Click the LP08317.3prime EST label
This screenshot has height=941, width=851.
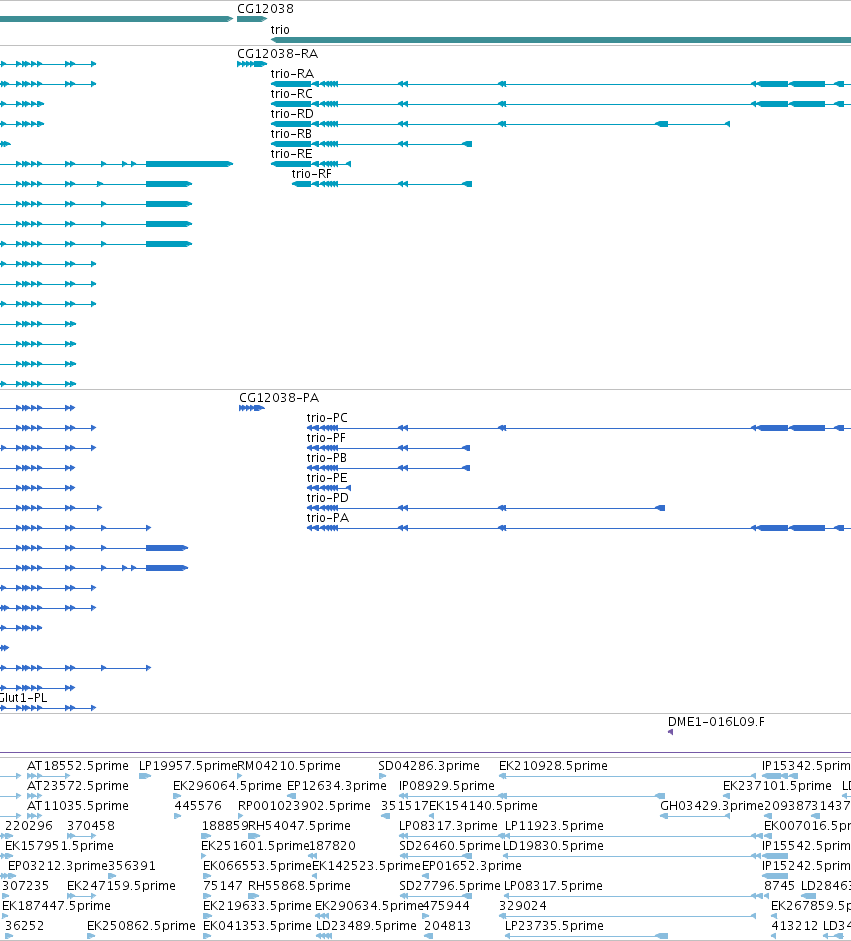[448, 826]
